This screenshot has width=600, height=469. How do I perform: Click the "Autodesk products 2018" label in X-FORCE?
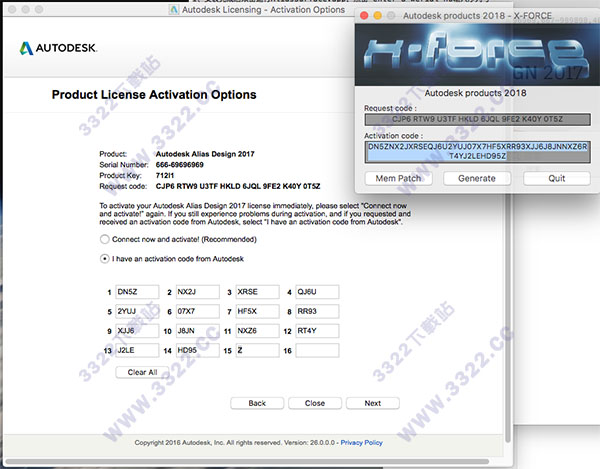coord(476,93)
